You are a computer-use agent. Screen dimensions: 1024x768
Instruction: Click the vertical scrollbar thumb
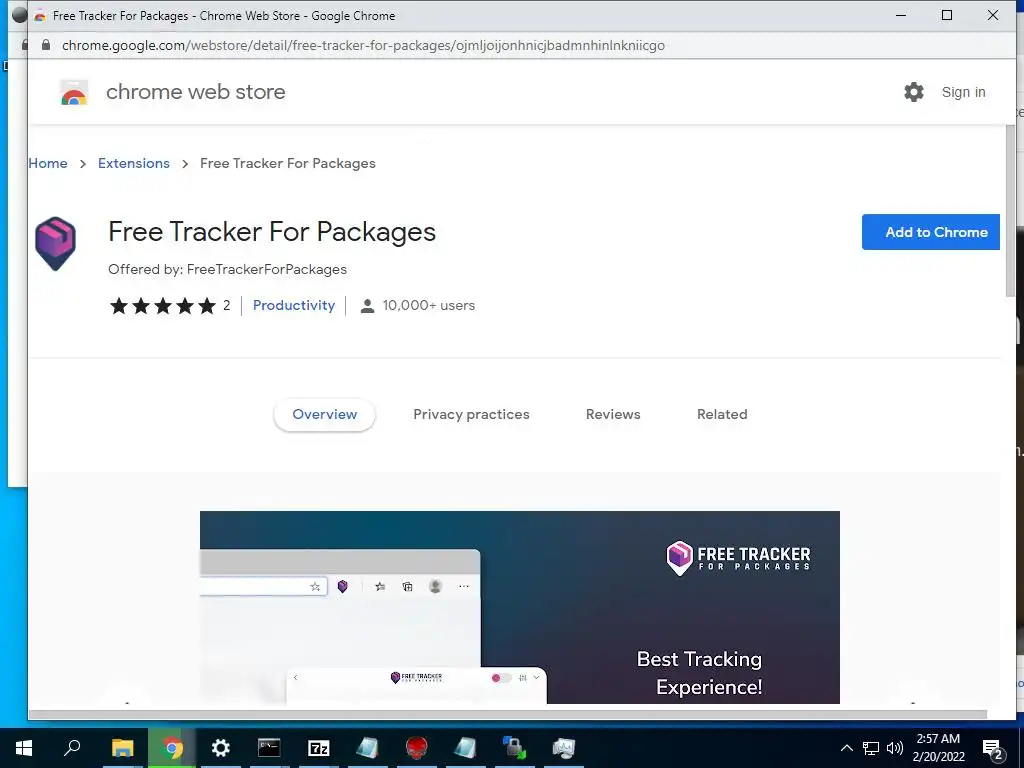pyautogui.click(x=1010, y=210)
